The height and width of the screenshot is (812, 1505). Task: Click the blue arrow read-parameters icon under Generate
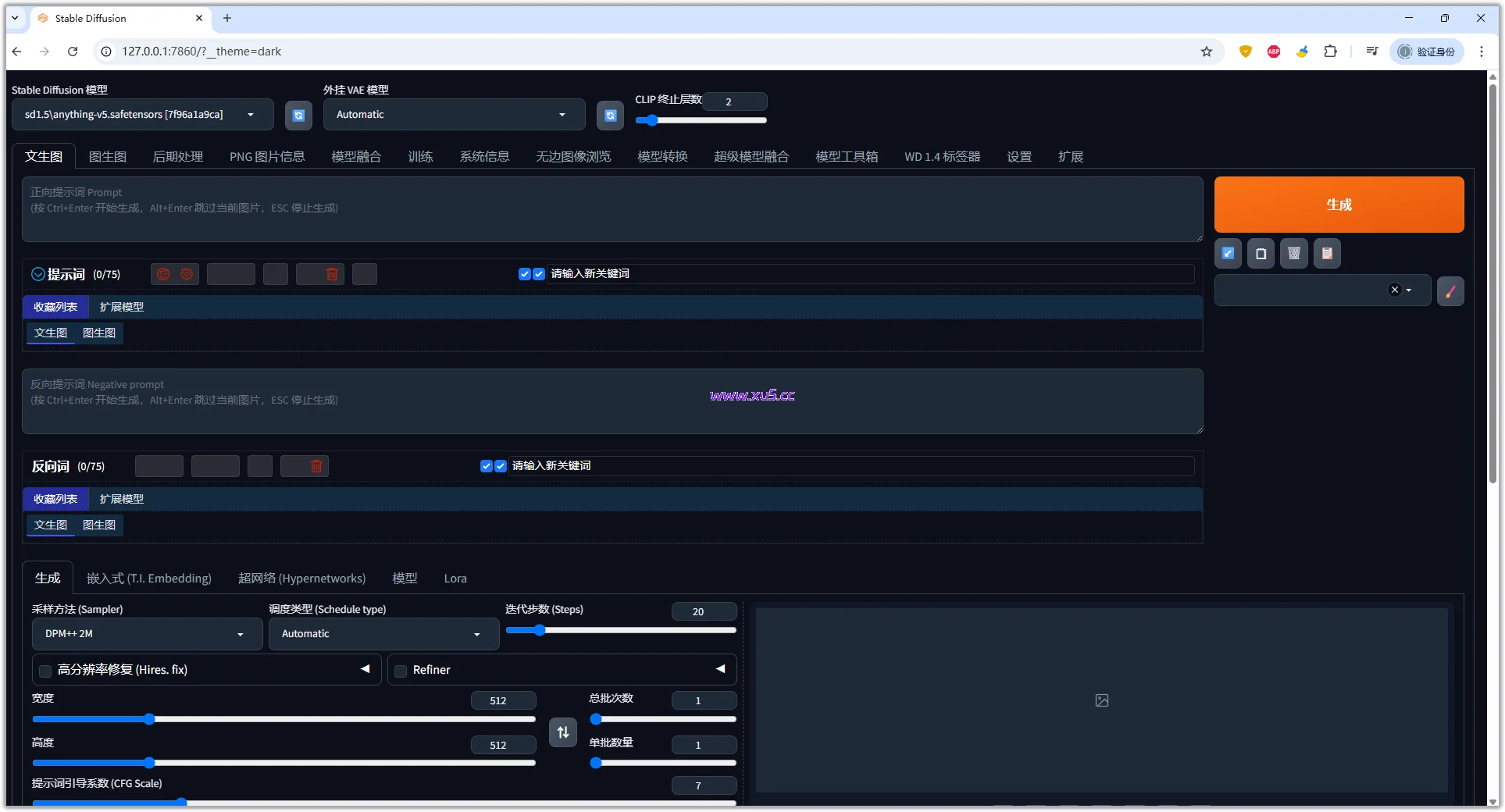tap(1228, 254)
